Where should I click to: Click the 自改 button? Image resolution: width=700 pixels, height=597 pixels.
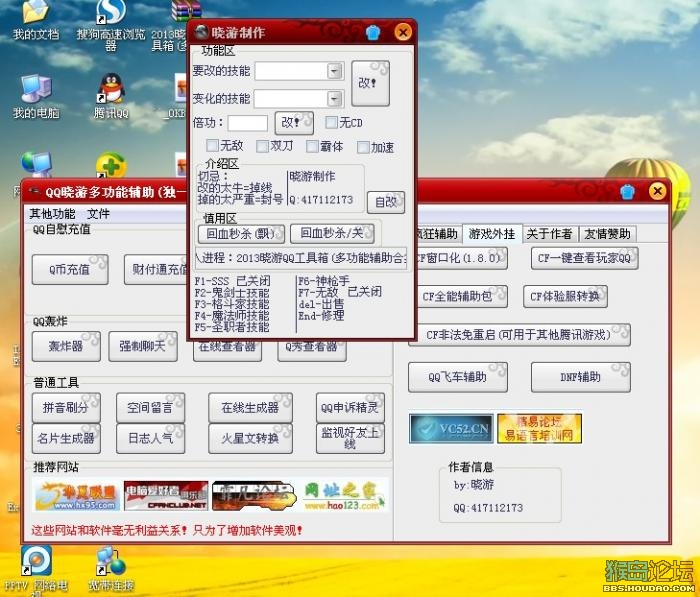pos(386,202)
